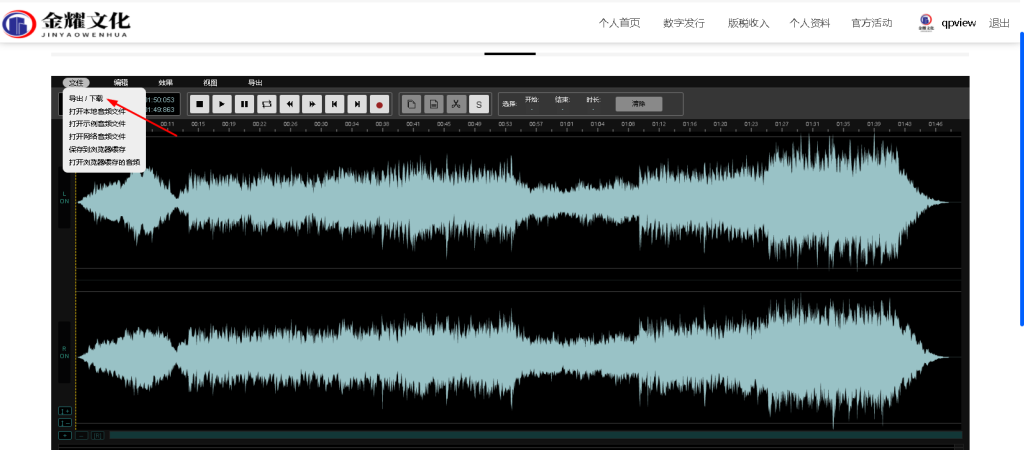Click the copy selection icon
The width and height of the screenshot is (1024, 450).
(x=411, y=104)
